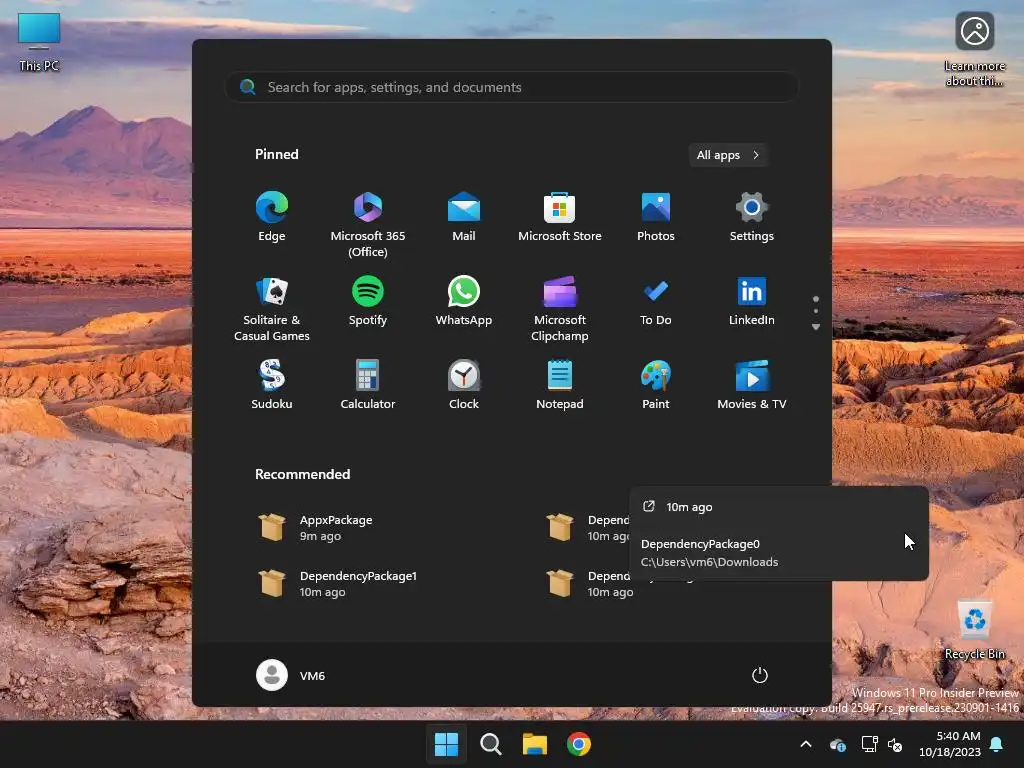Open the Mail app
Screen dimensions: 1024x768
[x=464, y=217]
